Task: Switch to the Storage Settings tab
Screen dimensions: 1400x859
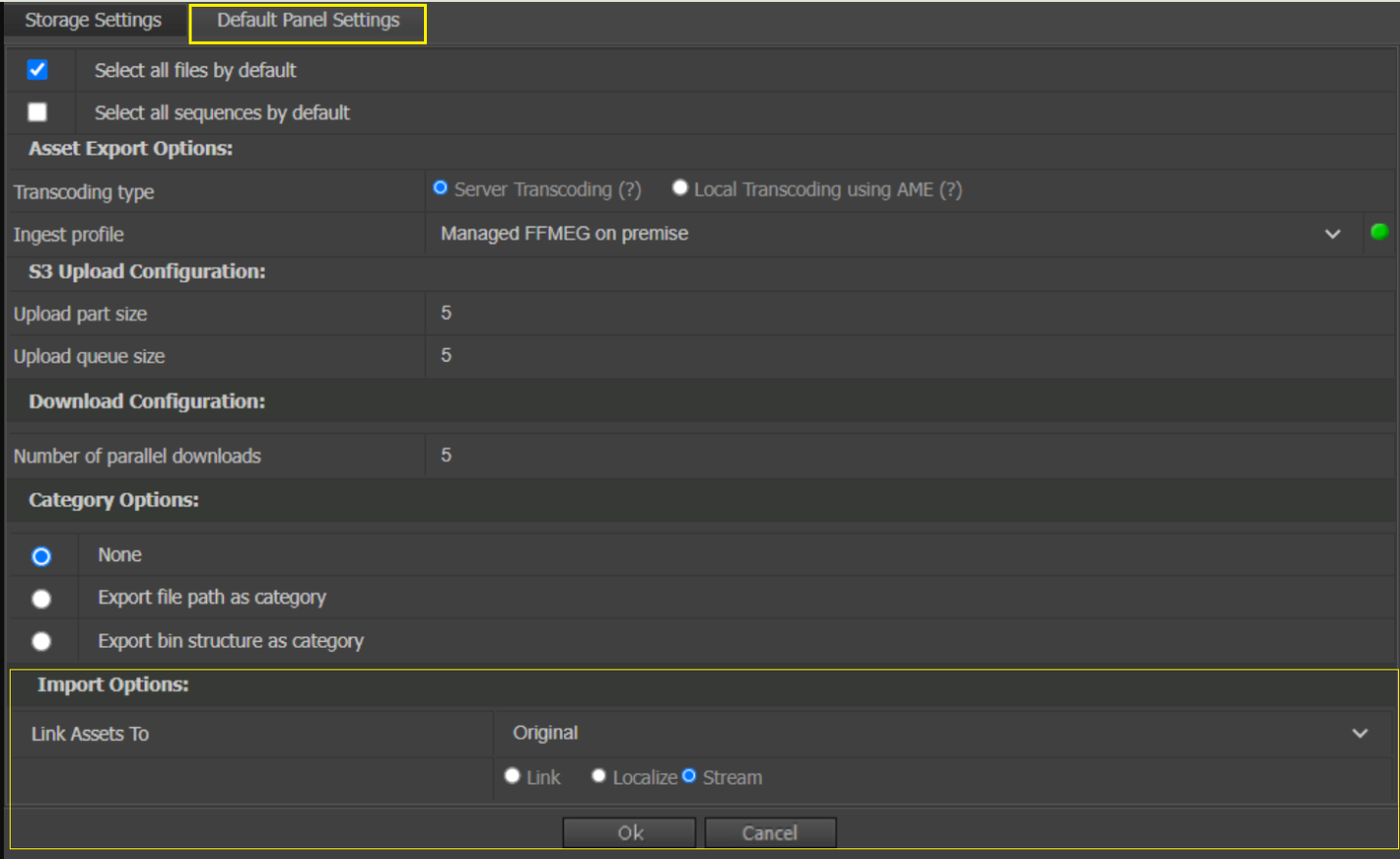Action: tap(93, 21)
